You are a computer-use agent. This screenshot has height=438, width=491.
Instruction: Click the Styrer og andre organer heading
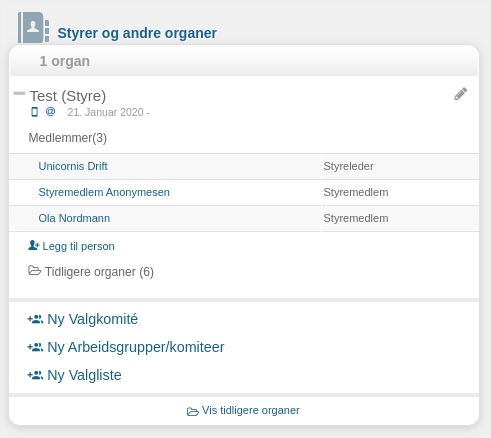click(x=137, y=33)
